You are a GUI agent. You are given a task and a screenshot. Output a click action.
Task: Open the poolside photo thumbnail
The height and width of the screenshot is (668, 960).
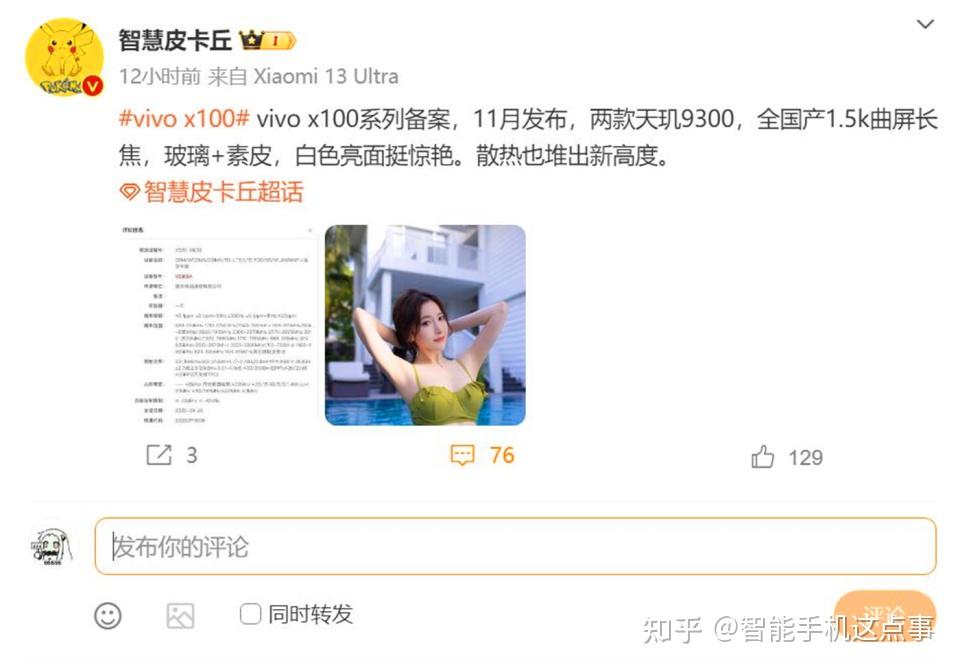coord(425,325)
